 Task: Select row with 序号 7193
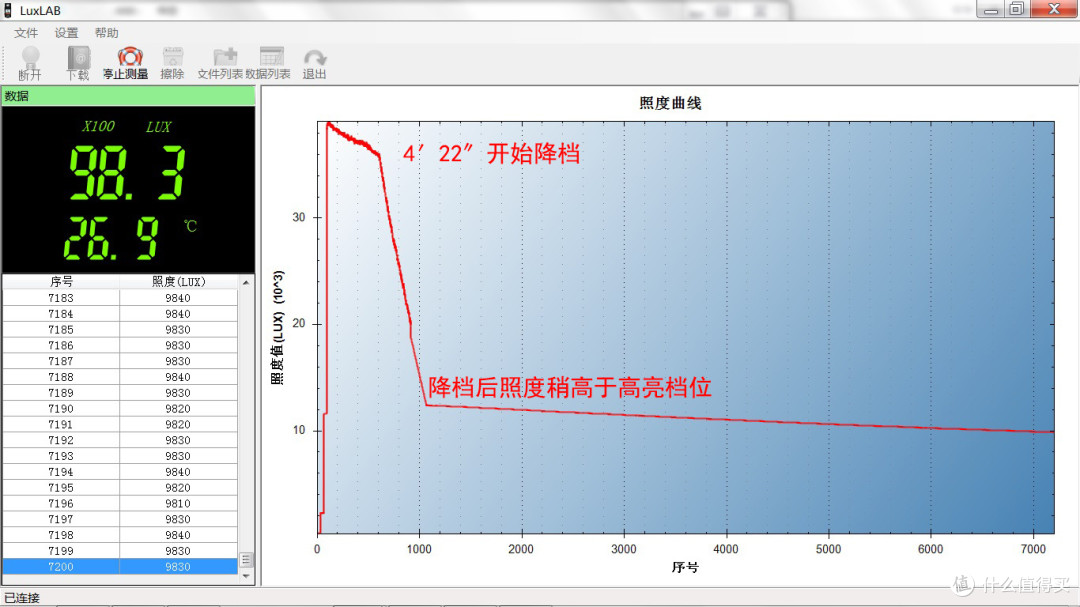coord(120,456)
